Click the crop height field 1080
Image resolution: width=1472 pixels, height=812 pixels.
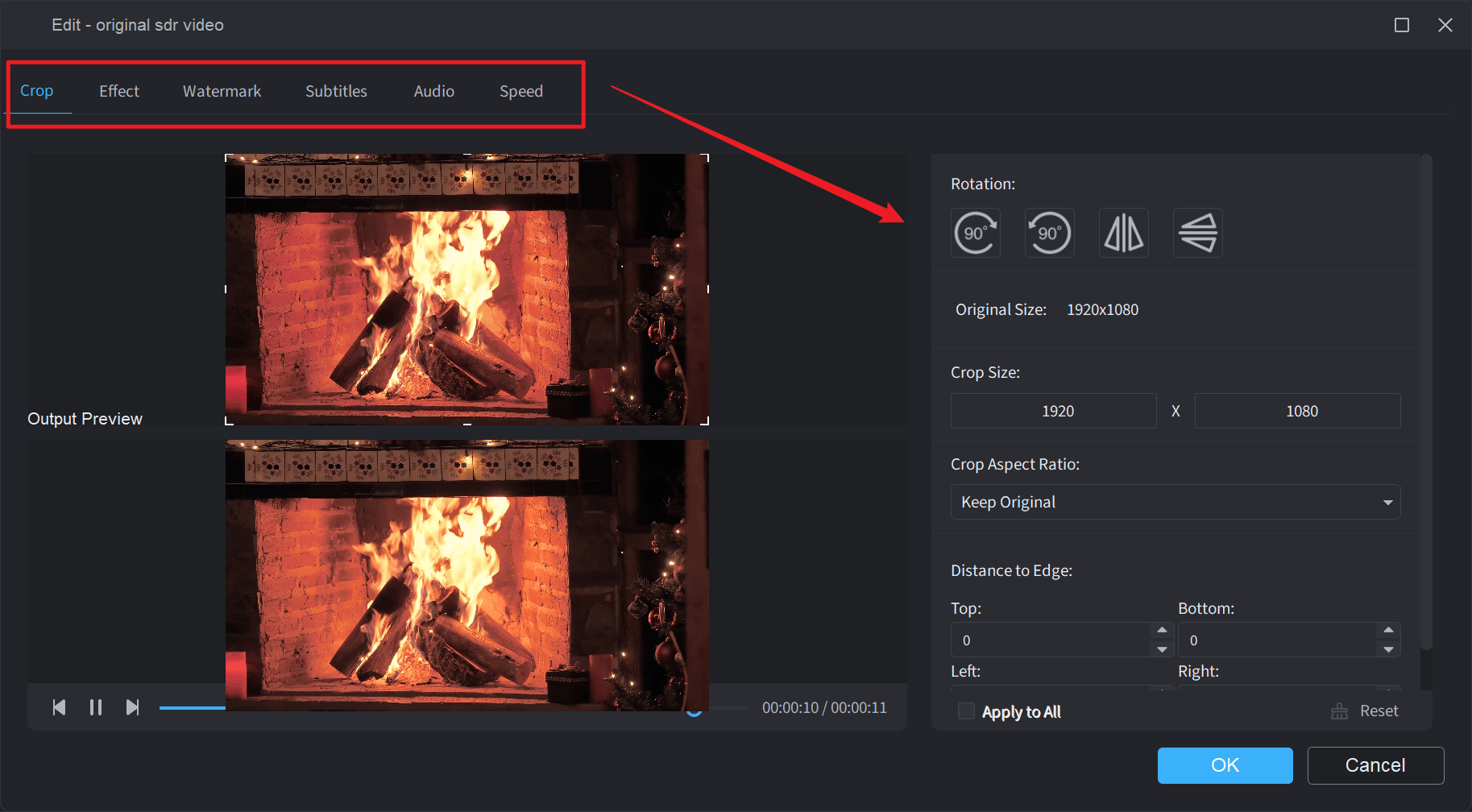pos(1298,411)
